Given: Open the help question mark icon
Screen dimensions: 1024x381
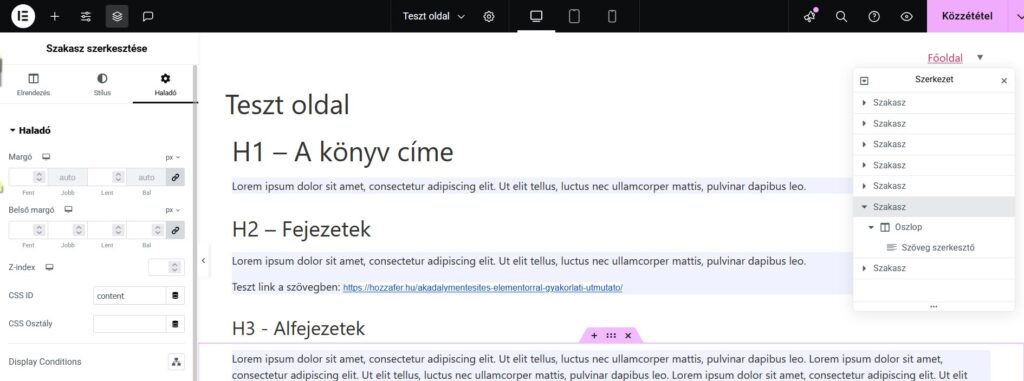Looking at the screenshot, I should (x=874, y=16).
